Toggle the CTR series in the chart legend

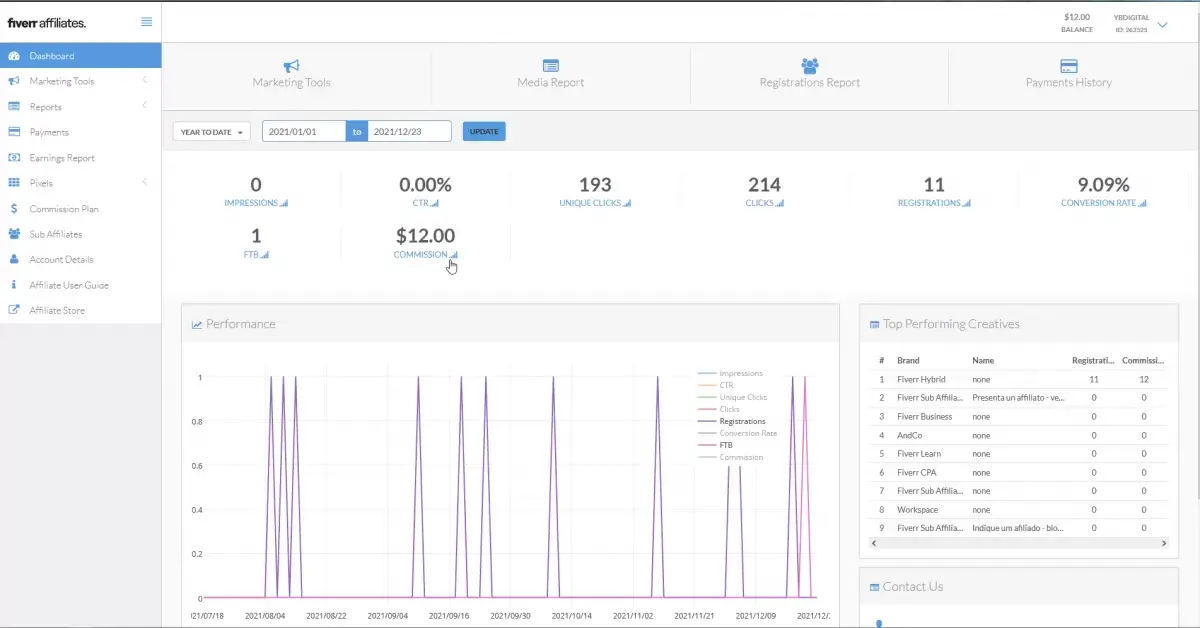tap(715, 386)
